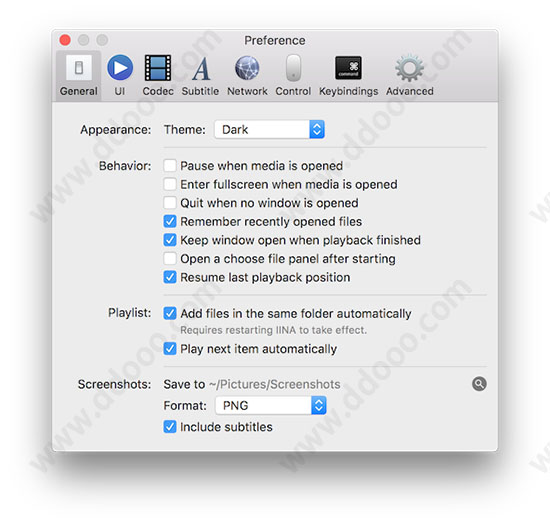
Task: Click the Subtitle tab label
Action: 200,91
